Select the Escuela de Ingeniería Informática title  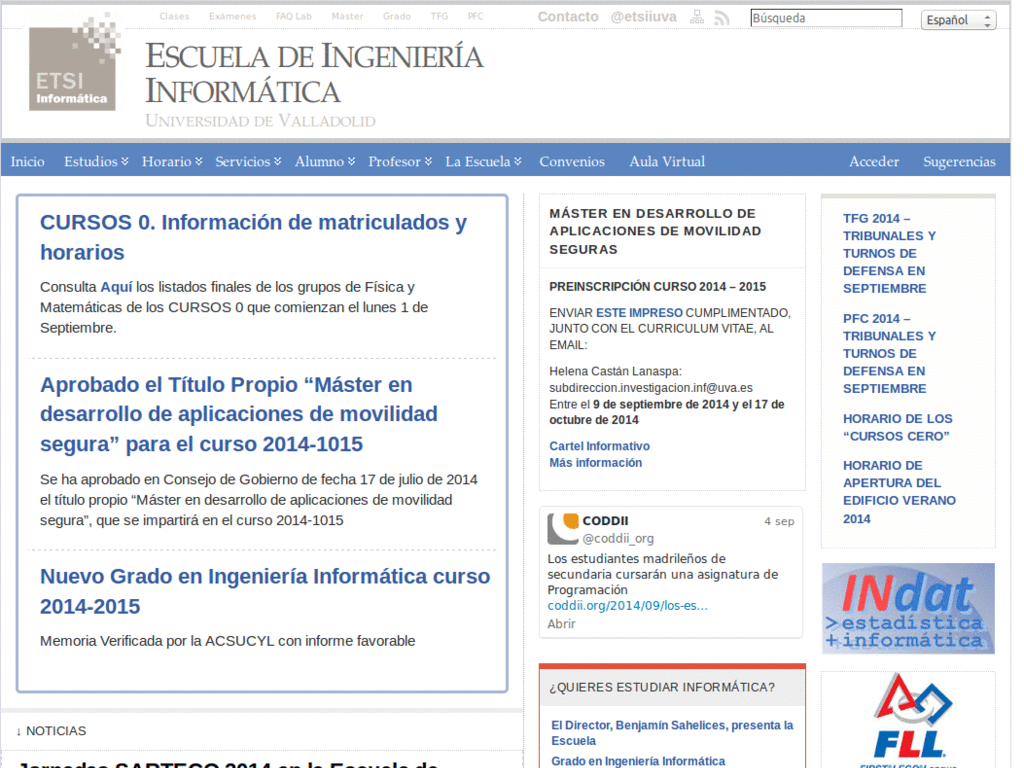(x=313, y=73)
